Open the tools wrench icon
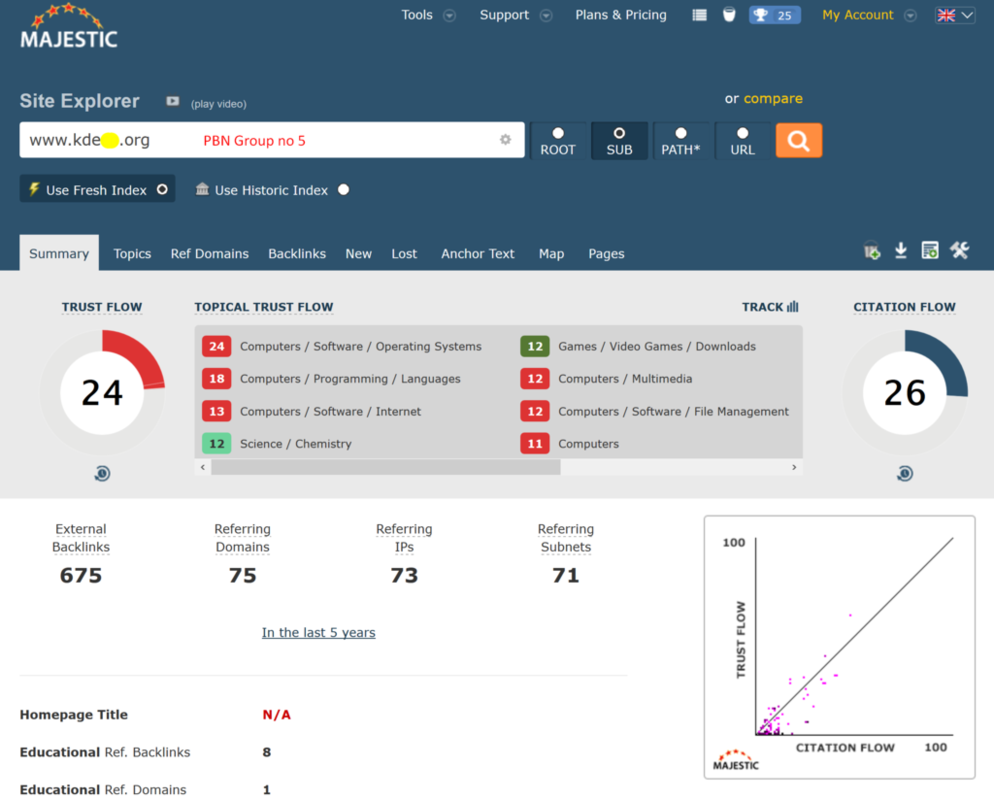Screen dimensions: 994x800 click(x=959, y=250)
